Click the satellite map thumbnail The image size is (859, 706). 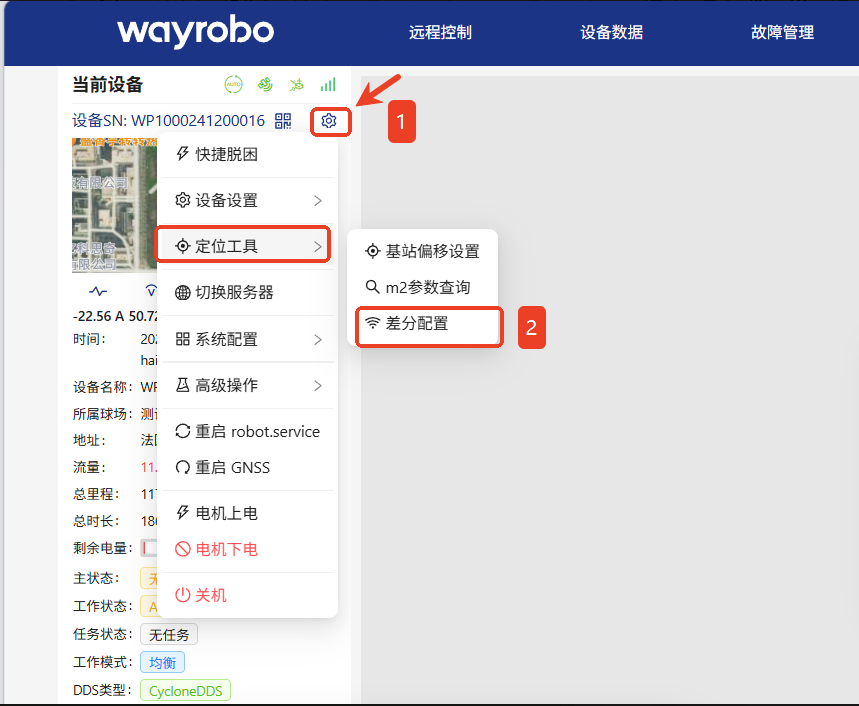pos(114,205)
